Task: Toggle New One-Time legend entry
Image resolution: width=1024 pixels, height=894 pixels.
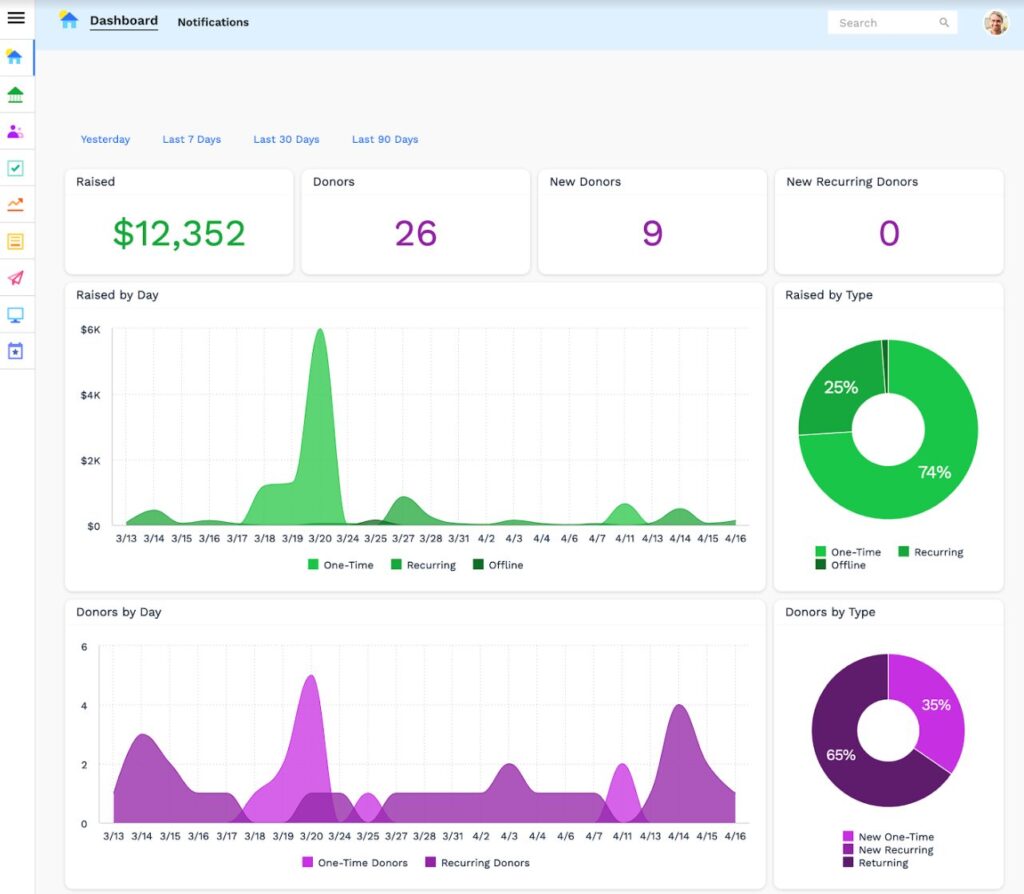Action: tap(888, 837)
